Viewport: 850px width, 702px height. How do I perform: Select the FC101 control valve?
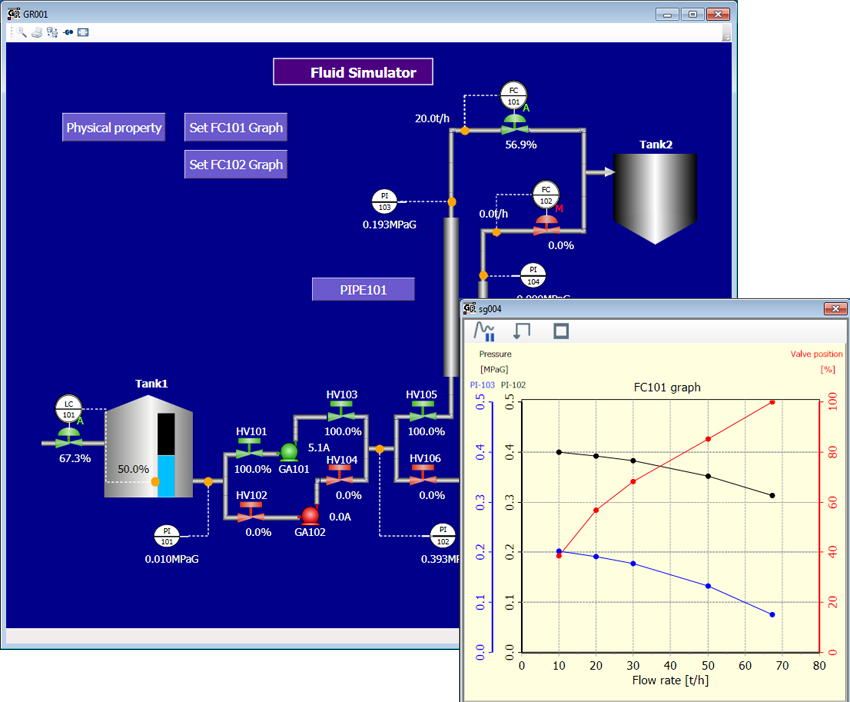(515, 123)
